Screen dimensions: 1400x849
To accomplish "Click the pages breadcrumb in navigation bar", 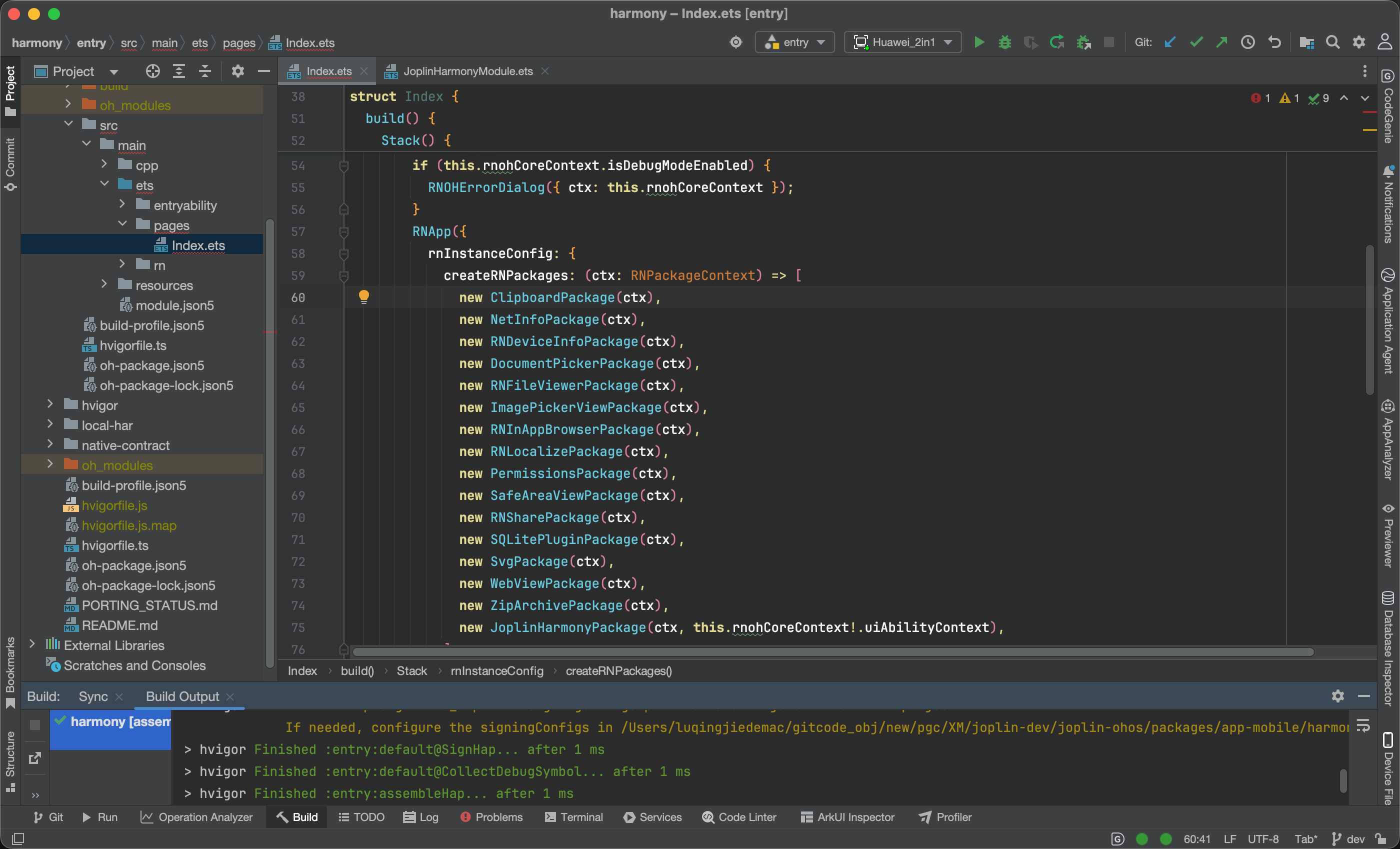I will click(x=238, y=42).
